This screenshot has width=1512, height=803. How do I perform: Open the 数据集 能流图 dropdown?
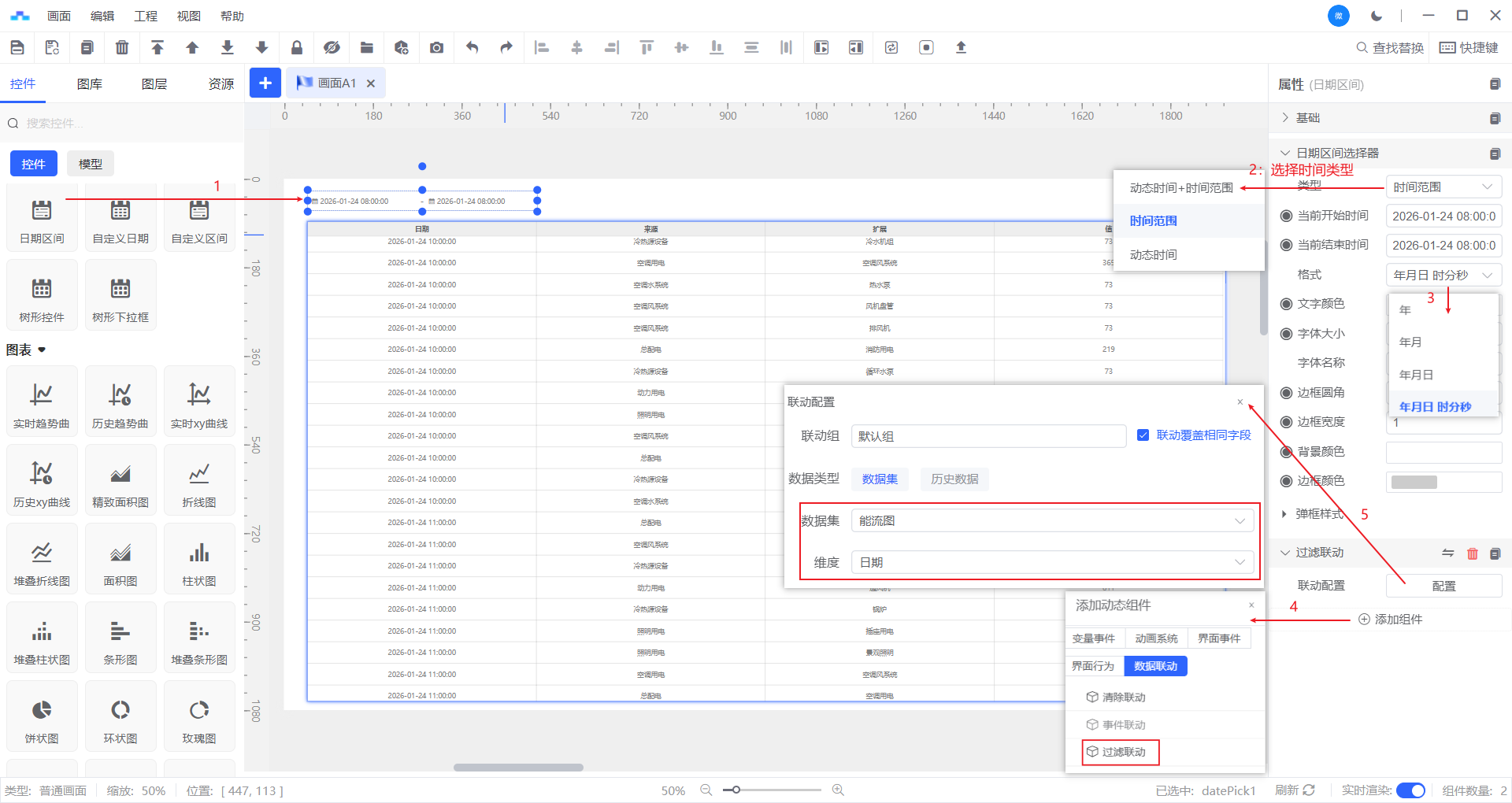coord(1051,521)
